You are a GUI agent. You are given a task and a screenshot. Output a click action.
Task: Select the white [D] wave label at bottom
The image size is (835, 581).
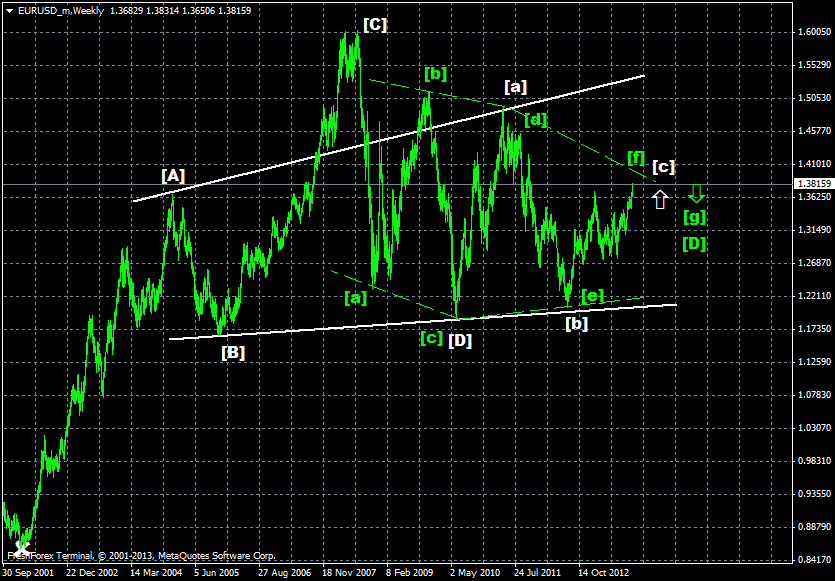[x=460, y=340]
